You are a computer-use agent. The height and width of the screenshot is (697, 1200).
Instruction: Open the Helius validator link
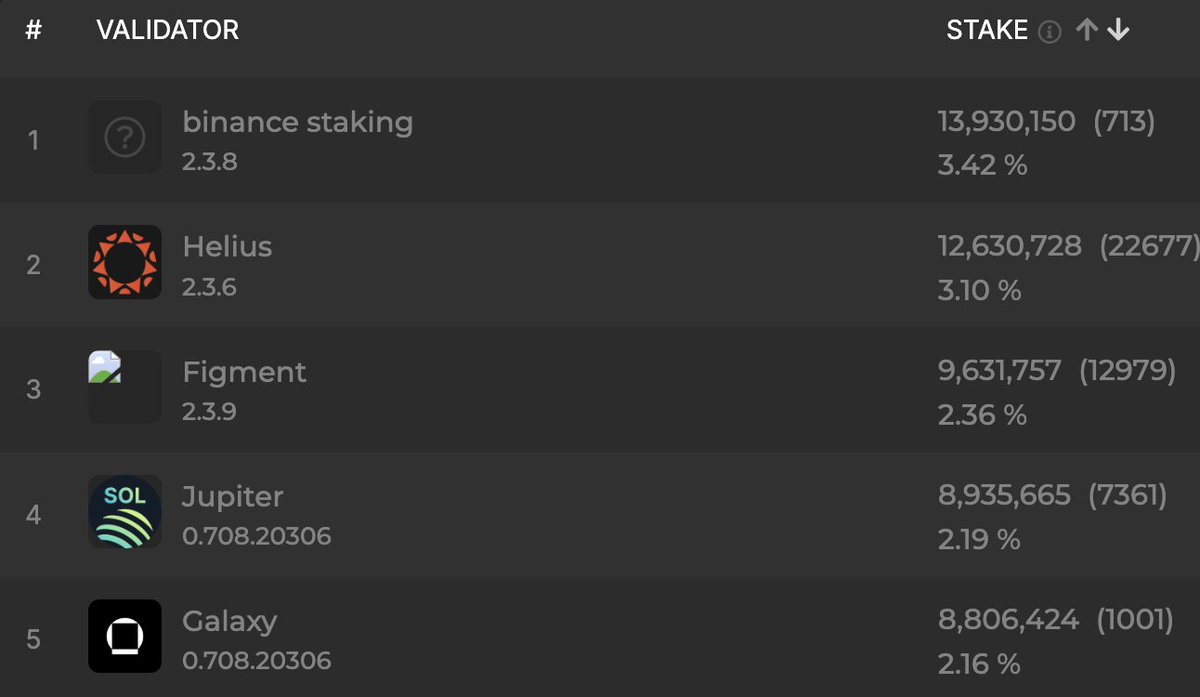227,247
